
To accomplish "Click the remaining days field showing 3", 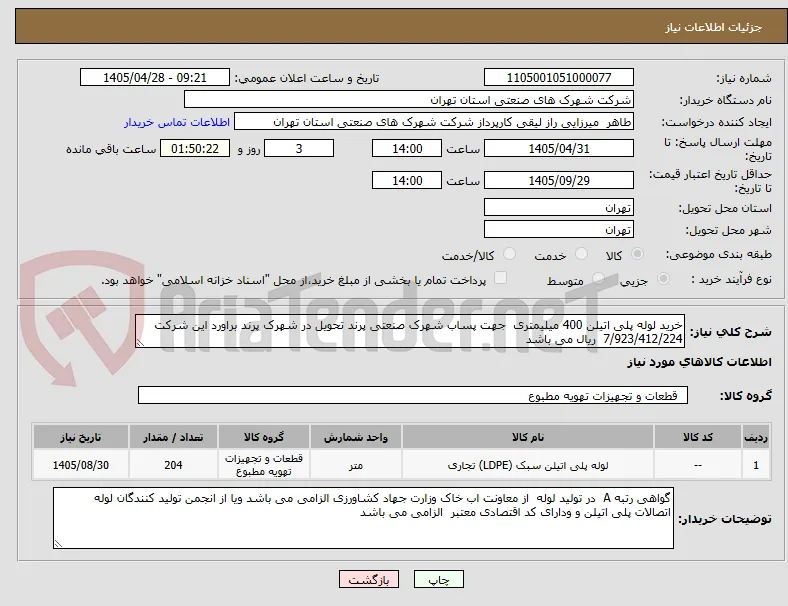I will click(299, 148).
